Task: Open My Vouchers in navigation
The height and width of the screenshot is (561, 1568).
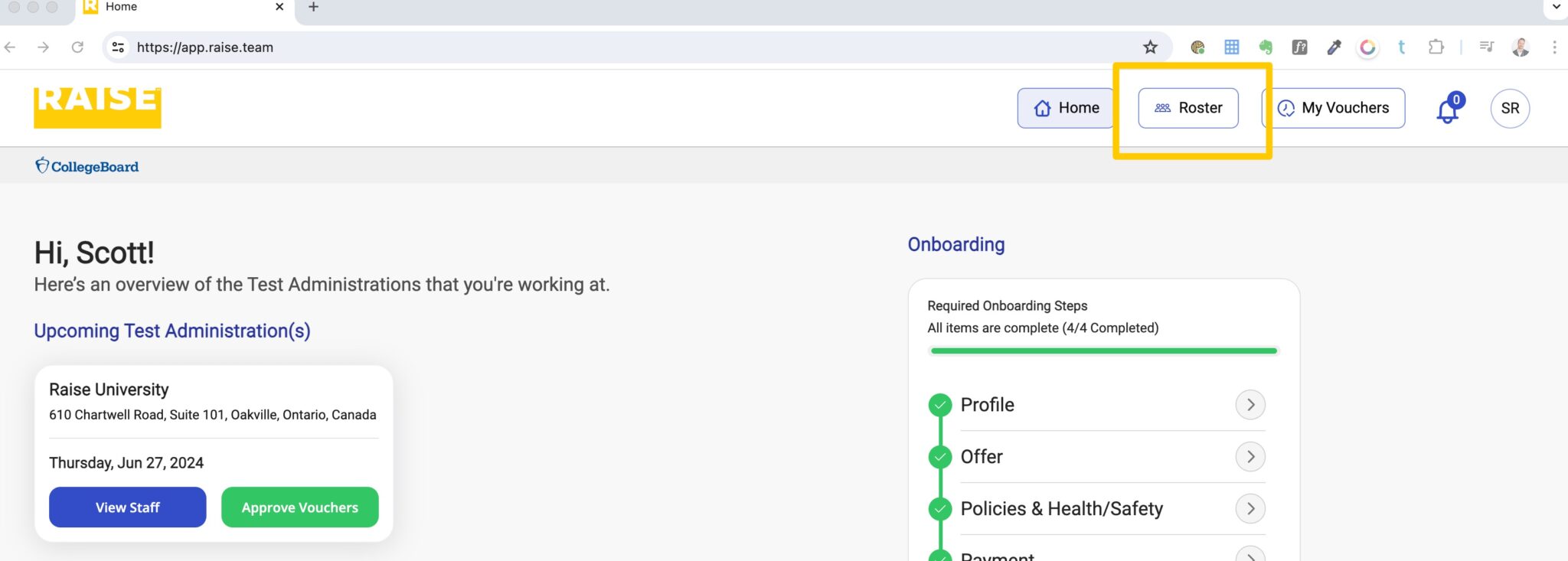Action: 1333,108
